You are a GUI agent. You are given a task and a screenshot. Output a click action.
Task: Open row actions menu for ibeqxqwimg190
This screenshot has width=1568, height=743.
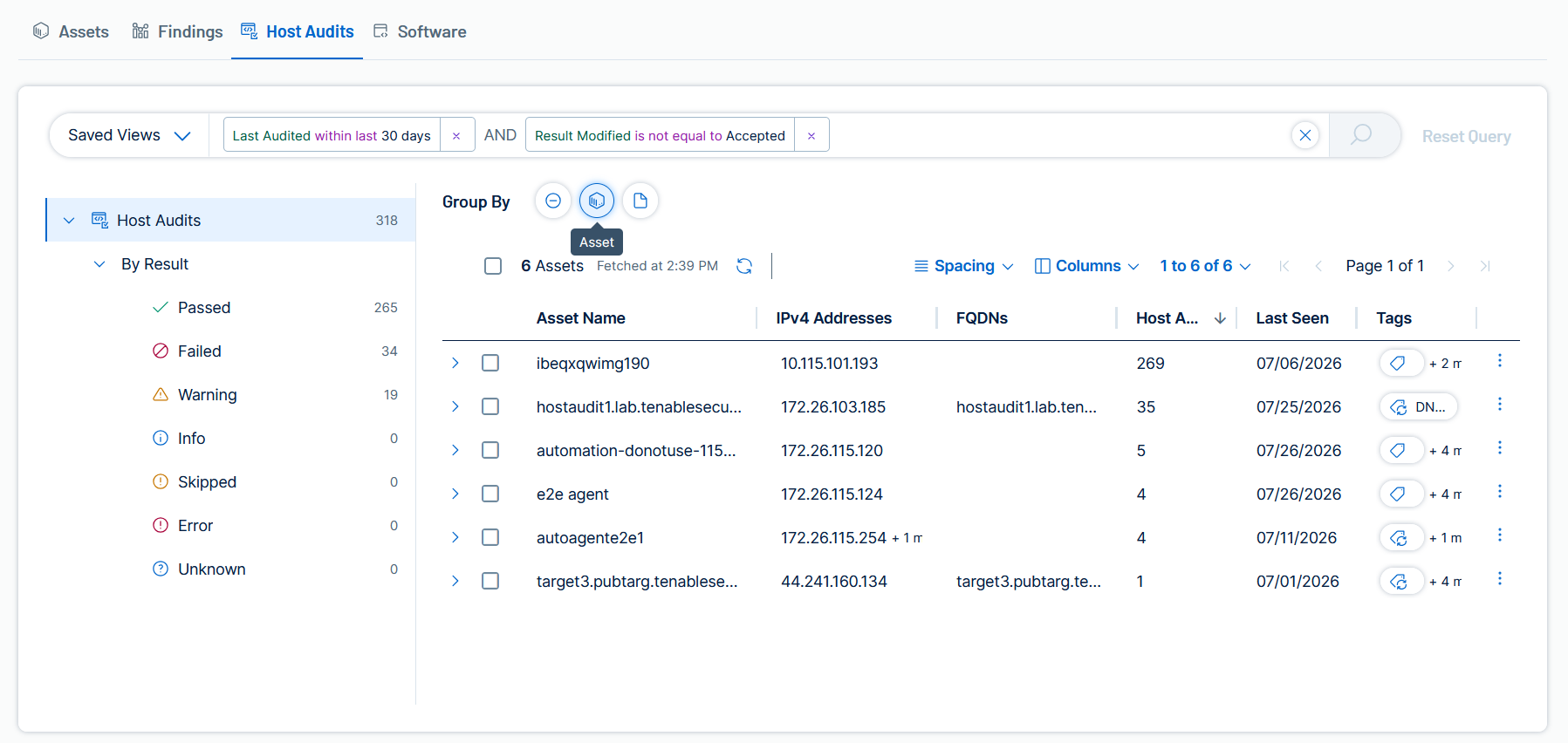1500,361
